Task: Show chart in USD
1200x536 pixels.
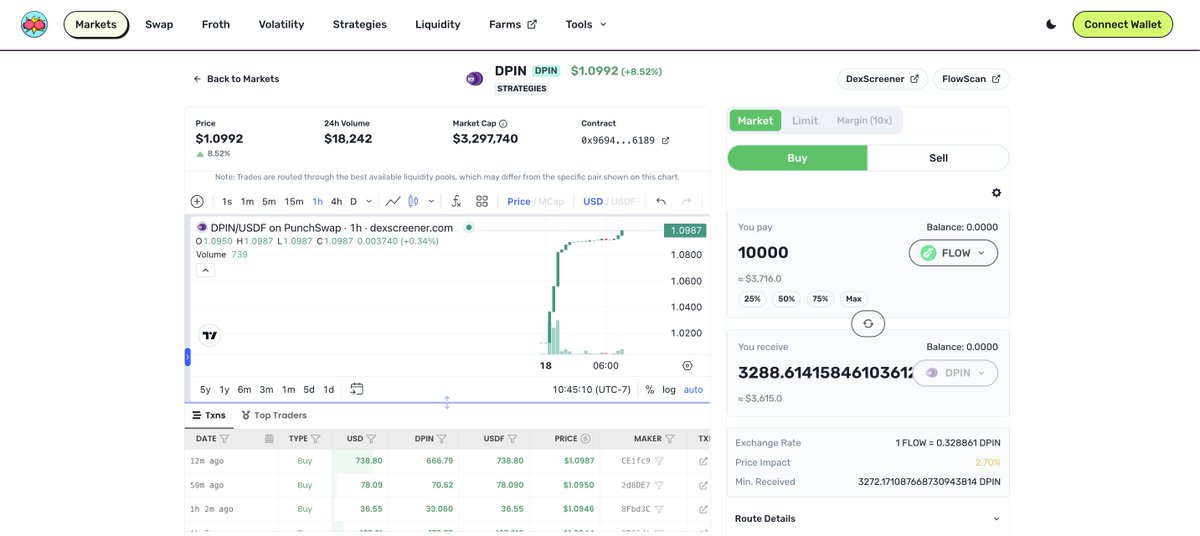Action: [x=593, y=201]
